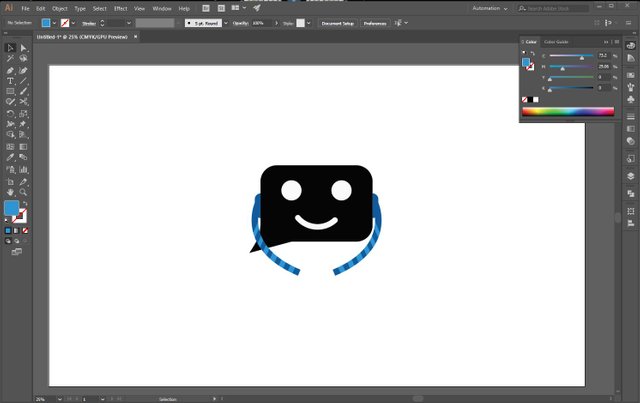Select the Direct Selection tool

(23, 48)
